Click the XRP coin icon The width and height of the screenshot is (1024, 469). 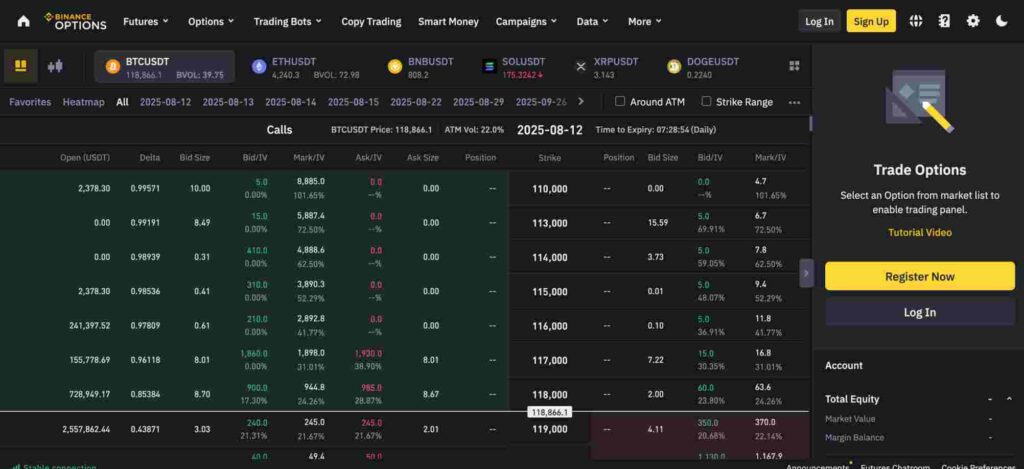(x=581, y=67)
